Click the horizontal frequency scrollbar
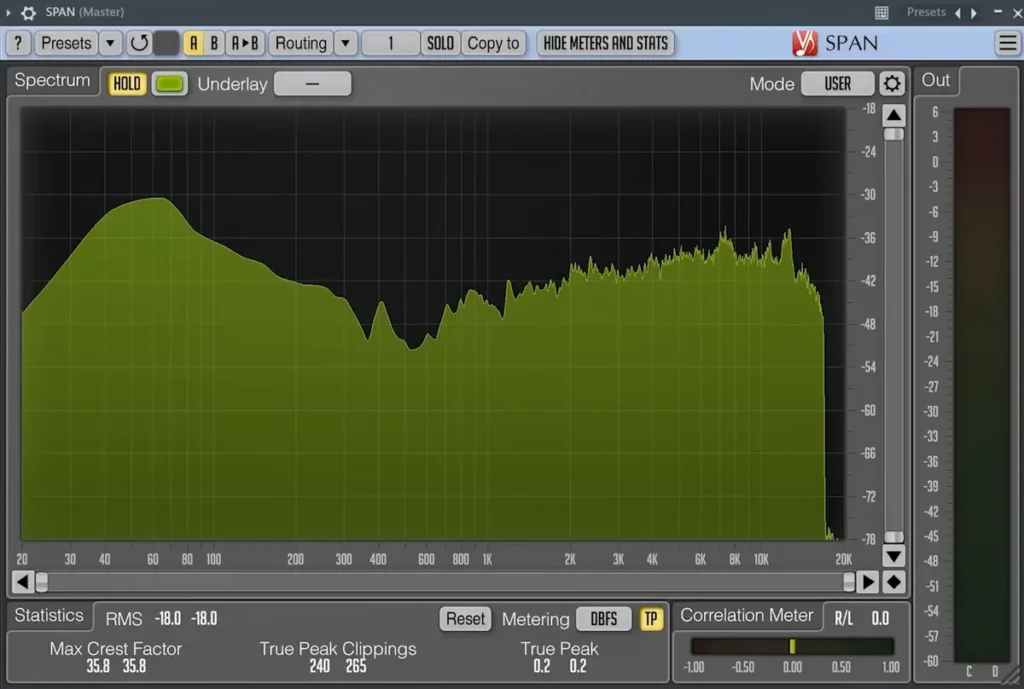1024x689 pixels. pyautogui.click(x=445, y=582)
